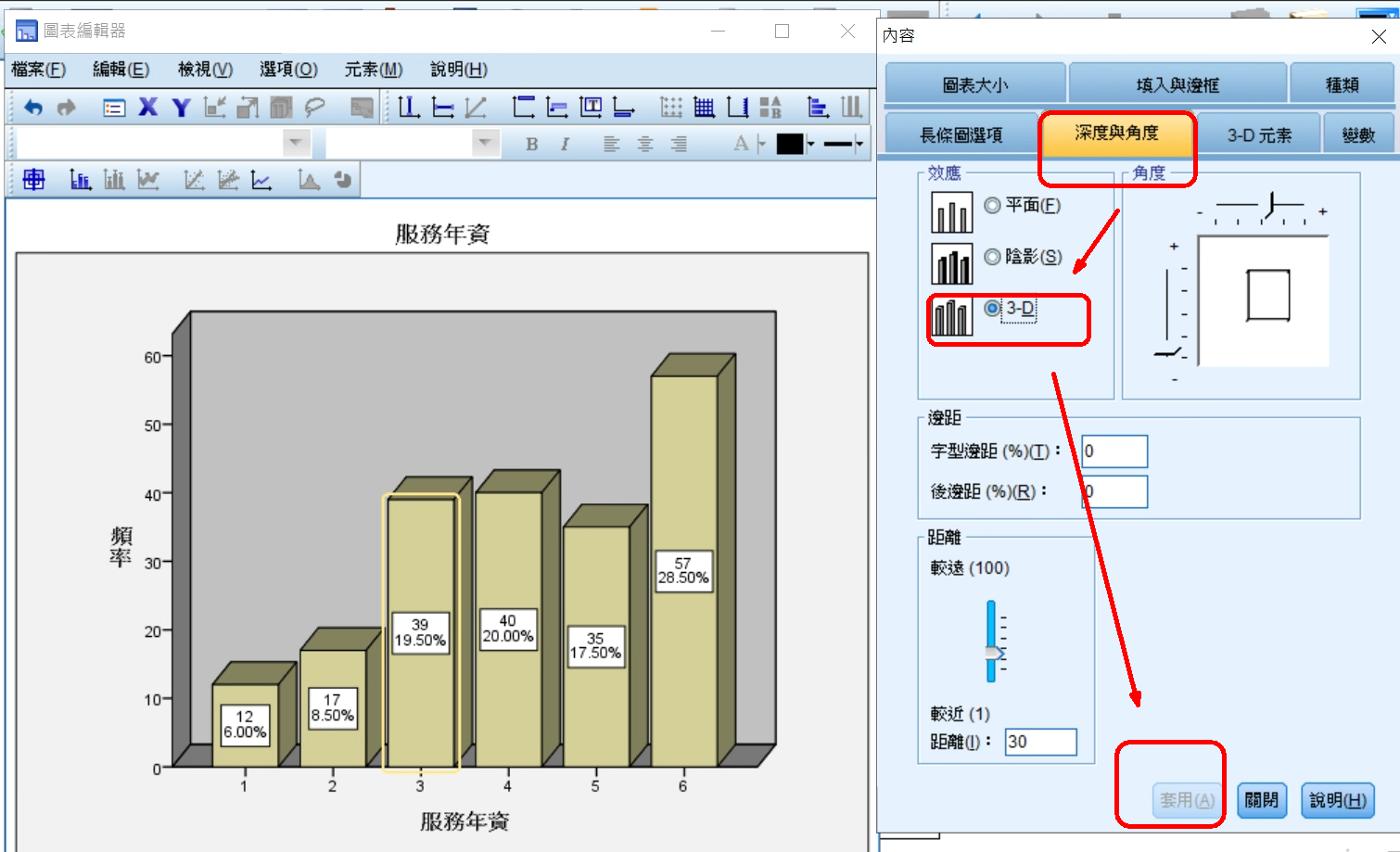Select the 陰影 (shadow) effect option

(x=993, y=257)
